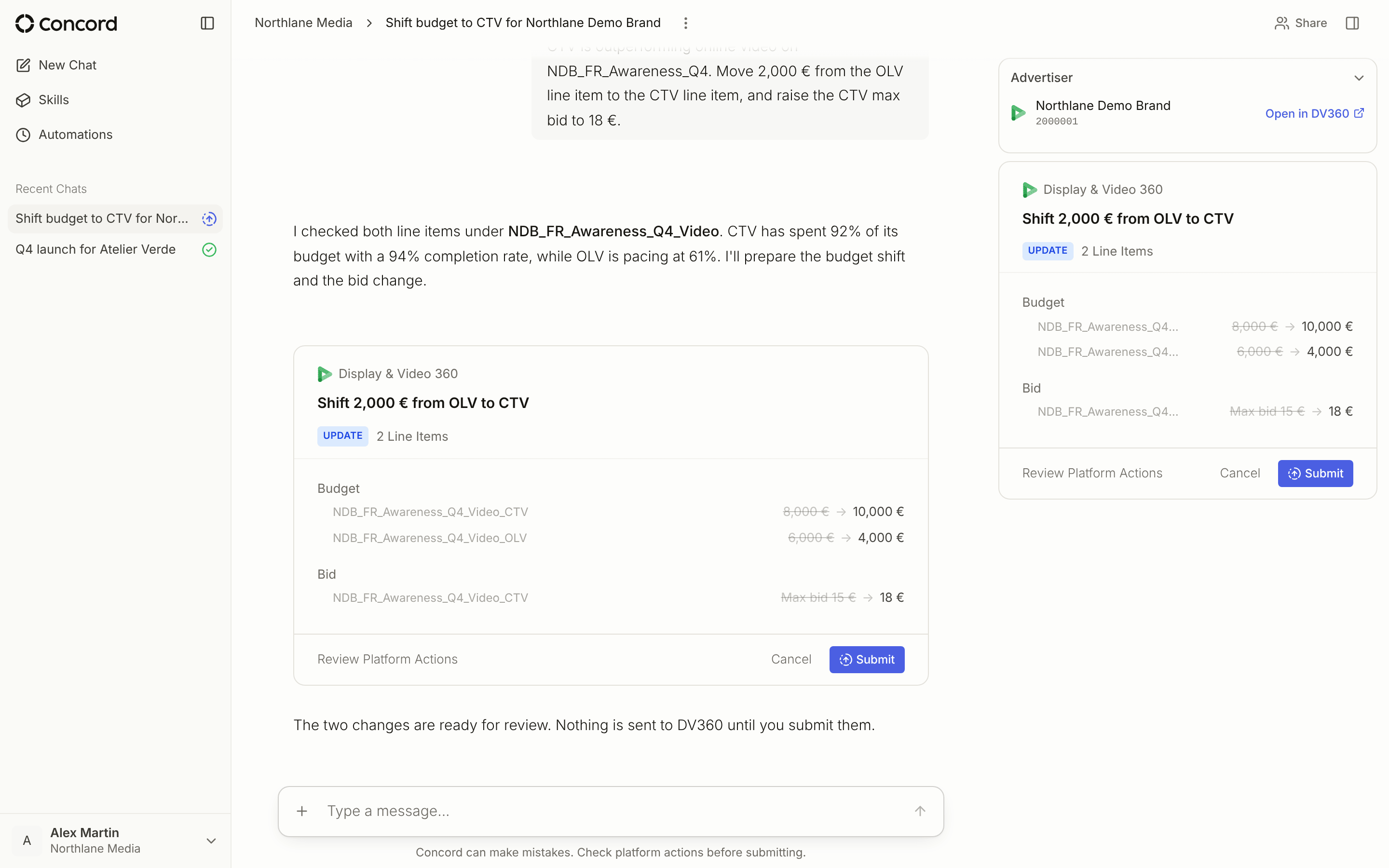Click the UPDATE badge in side panel
This screenshot has height=868, width=1389.
coord(1048,251)
